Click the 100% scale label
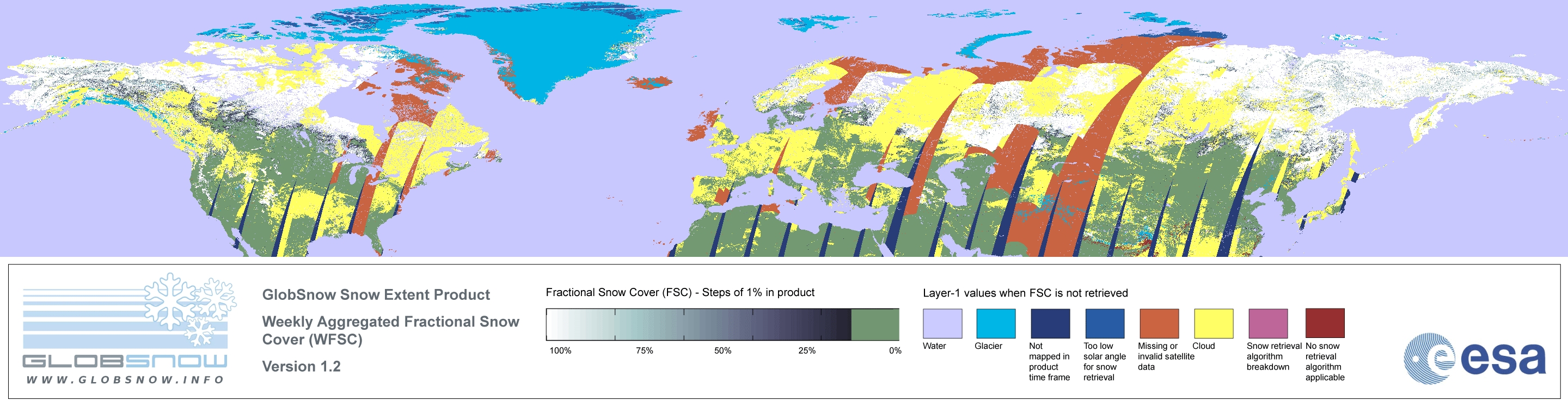The height and width of the screenshot is (406, 1568). (561, 350)
